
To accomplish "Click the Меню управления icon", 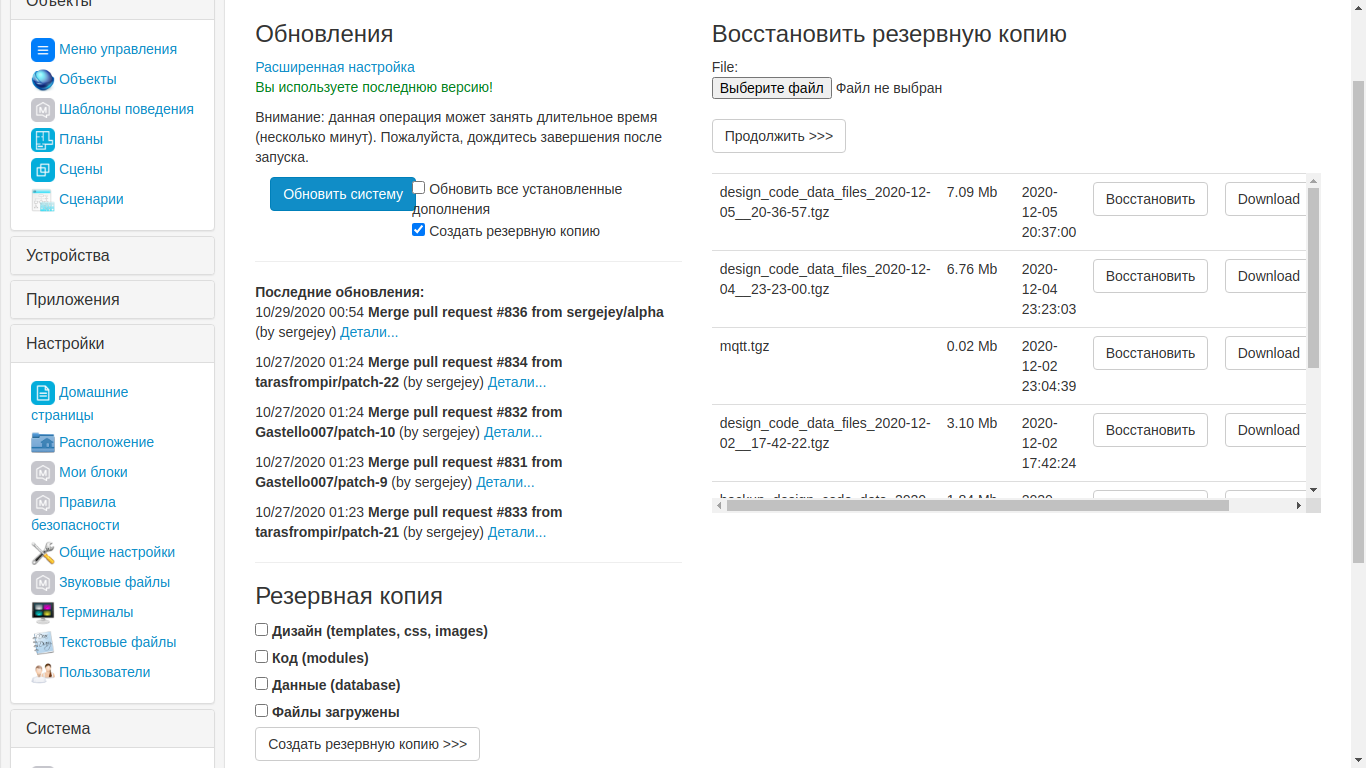I will point(42,49).
